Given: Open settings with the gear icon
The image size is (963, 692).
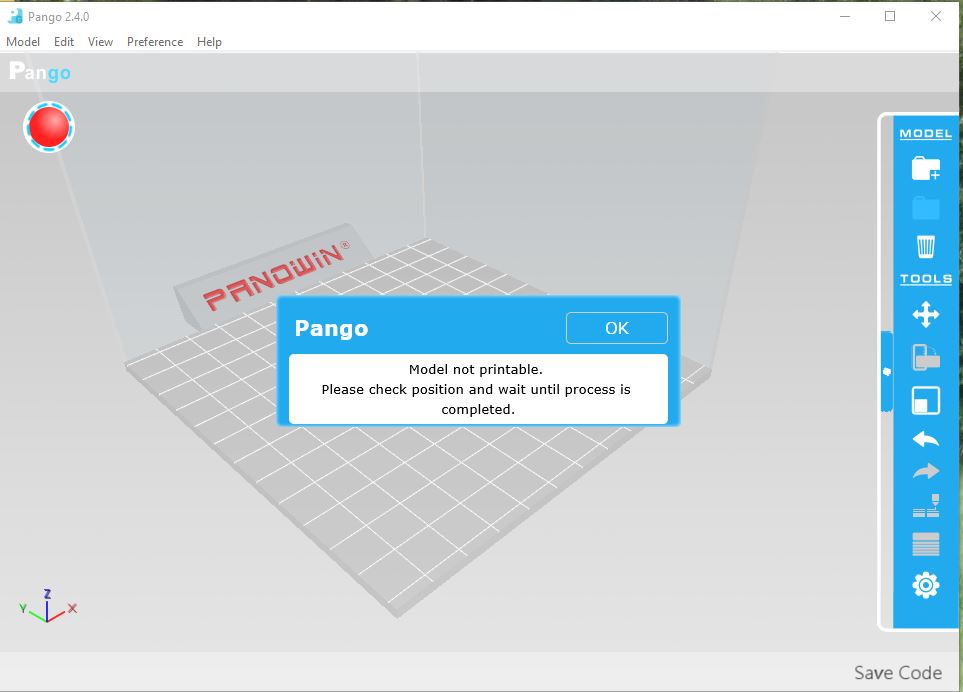Looking at the screenshot, I should coord(926,585).
